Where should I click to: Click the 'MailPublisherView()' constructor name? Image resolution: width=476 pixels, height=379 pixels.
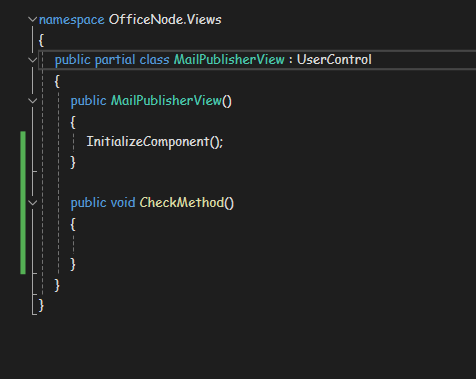[x=171, y=101]
